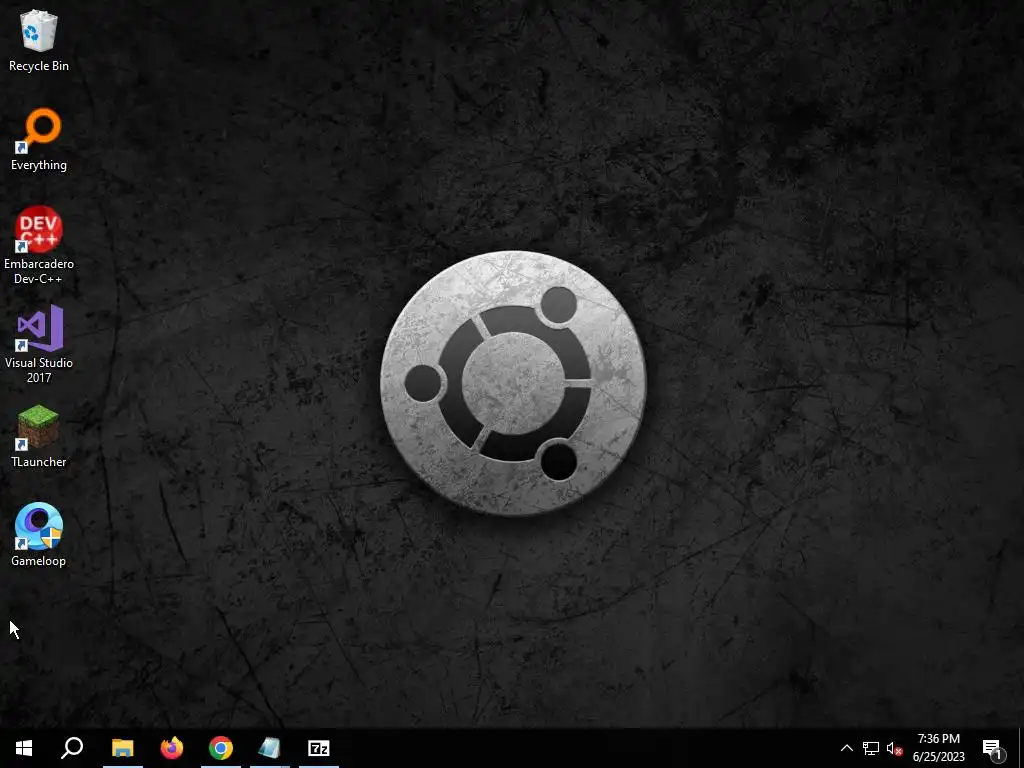Image resolution: width=1024 pixels, height=768 pixels.
Task: Open the blue notepad app on the taskbar
Action: click(270, 748)
